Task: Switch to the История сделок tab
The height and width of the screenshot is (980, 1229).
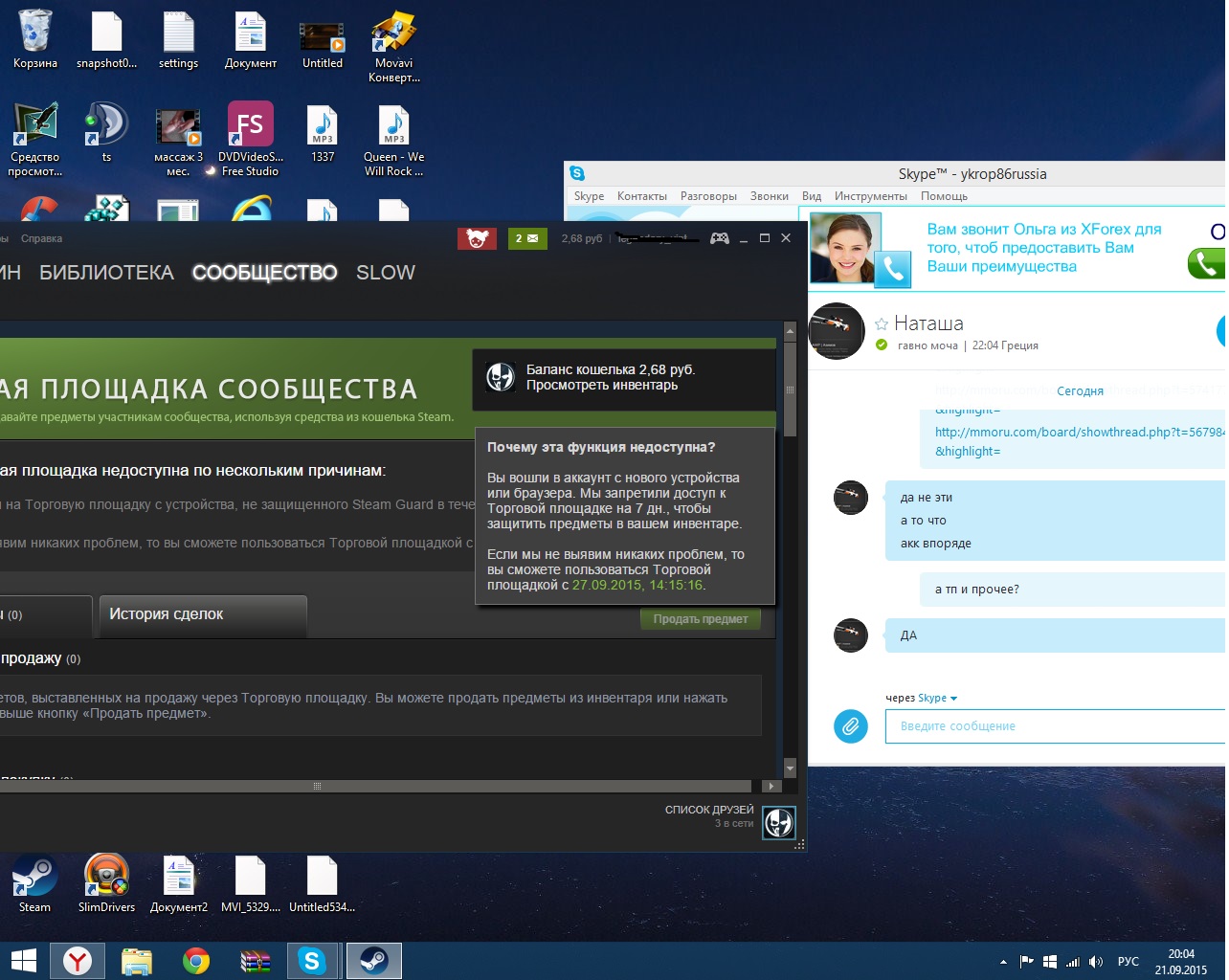Action: click(202, 615)
